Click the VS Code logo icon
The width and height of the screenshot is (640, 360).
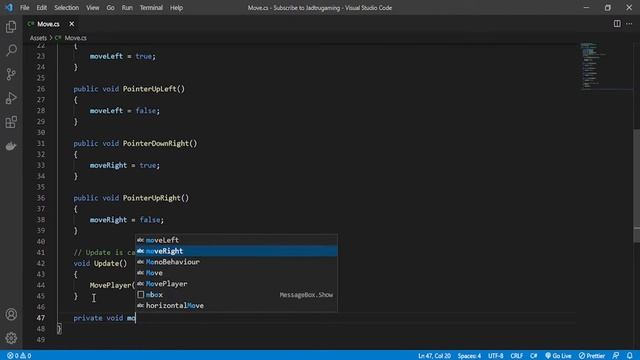(9, 7)
